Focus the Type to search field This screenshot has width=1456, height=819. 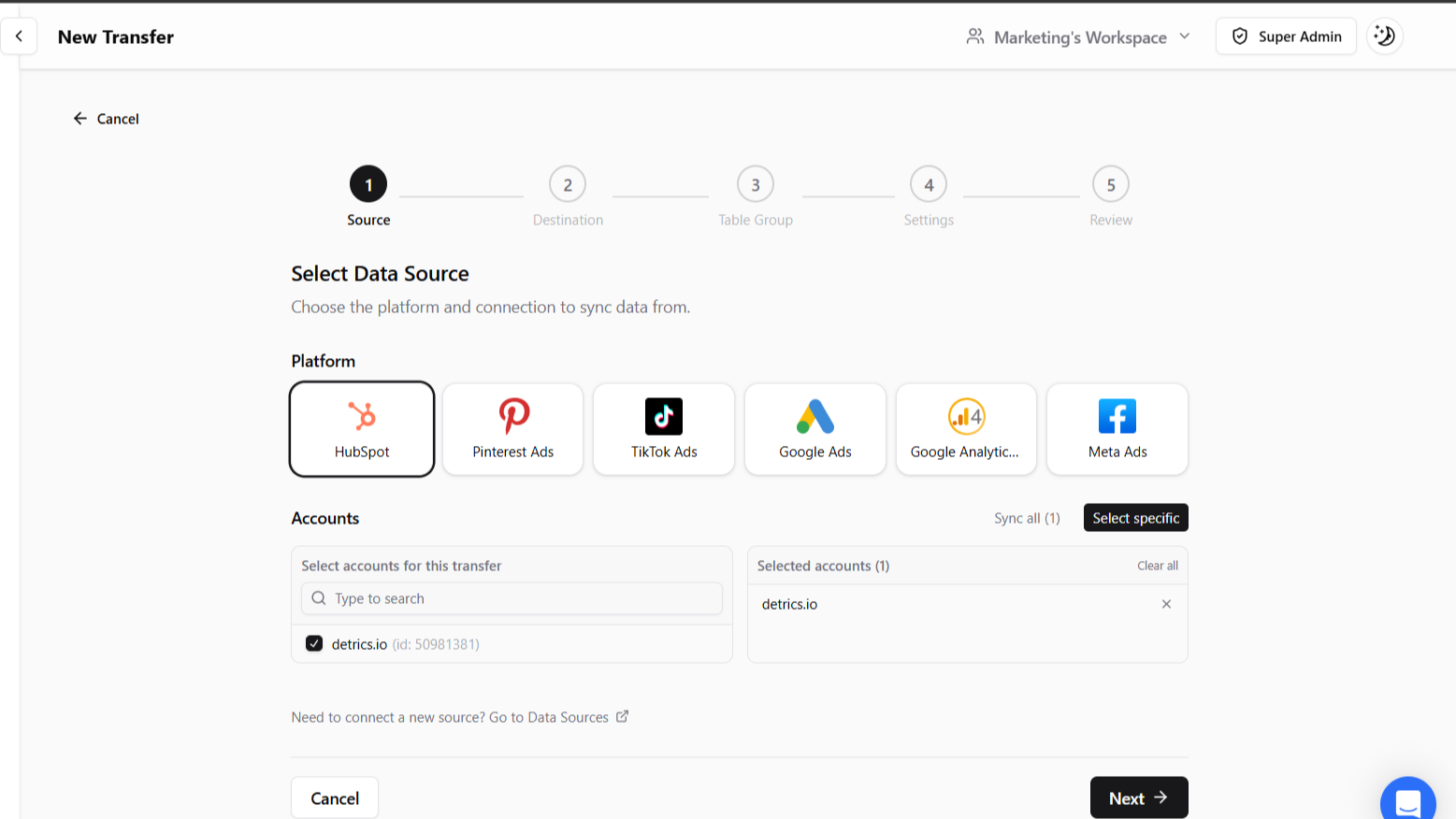512,598
